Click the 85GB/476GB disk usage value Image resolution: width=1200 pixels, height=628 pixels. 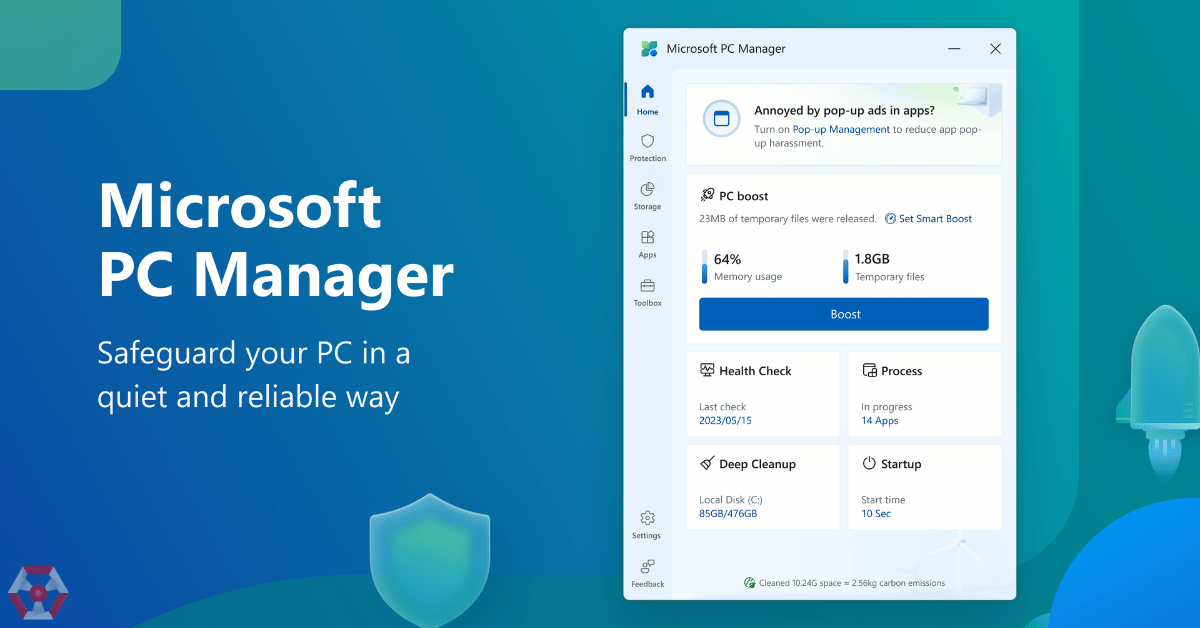tap(728, 514)
